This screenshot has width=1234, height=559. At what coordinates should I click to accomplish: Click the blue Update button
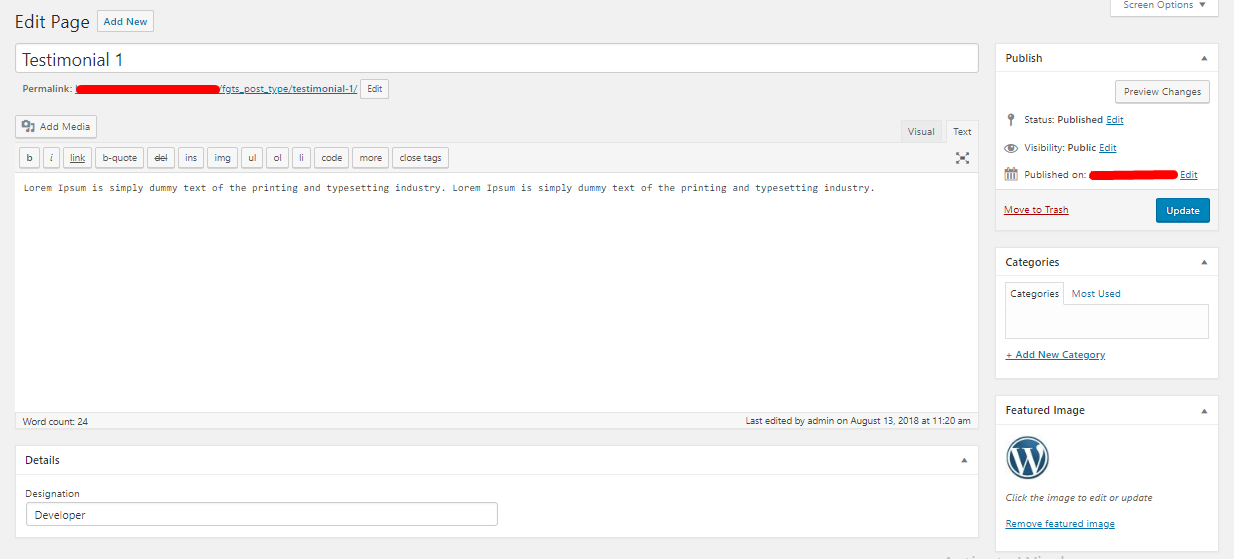pyautogui.click(x=1182, y=211)
